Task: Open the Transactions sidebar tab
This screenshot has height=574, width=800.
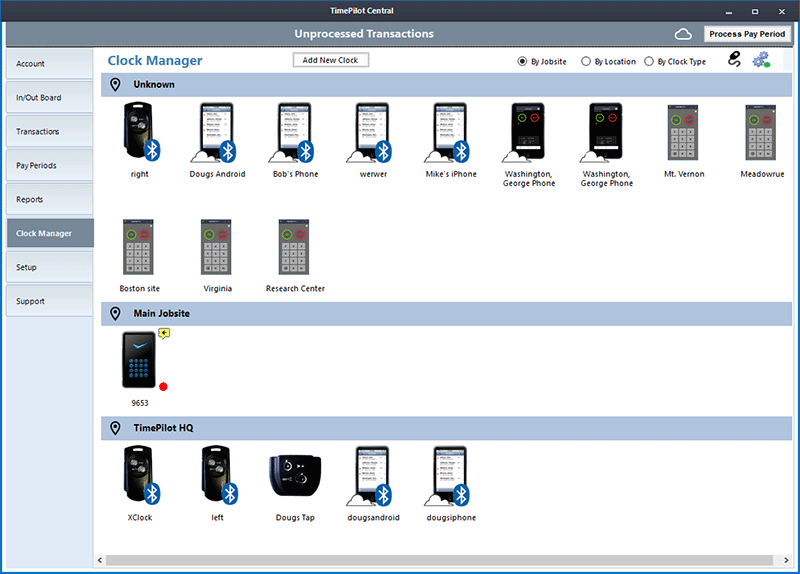Action: click(50, 132)
